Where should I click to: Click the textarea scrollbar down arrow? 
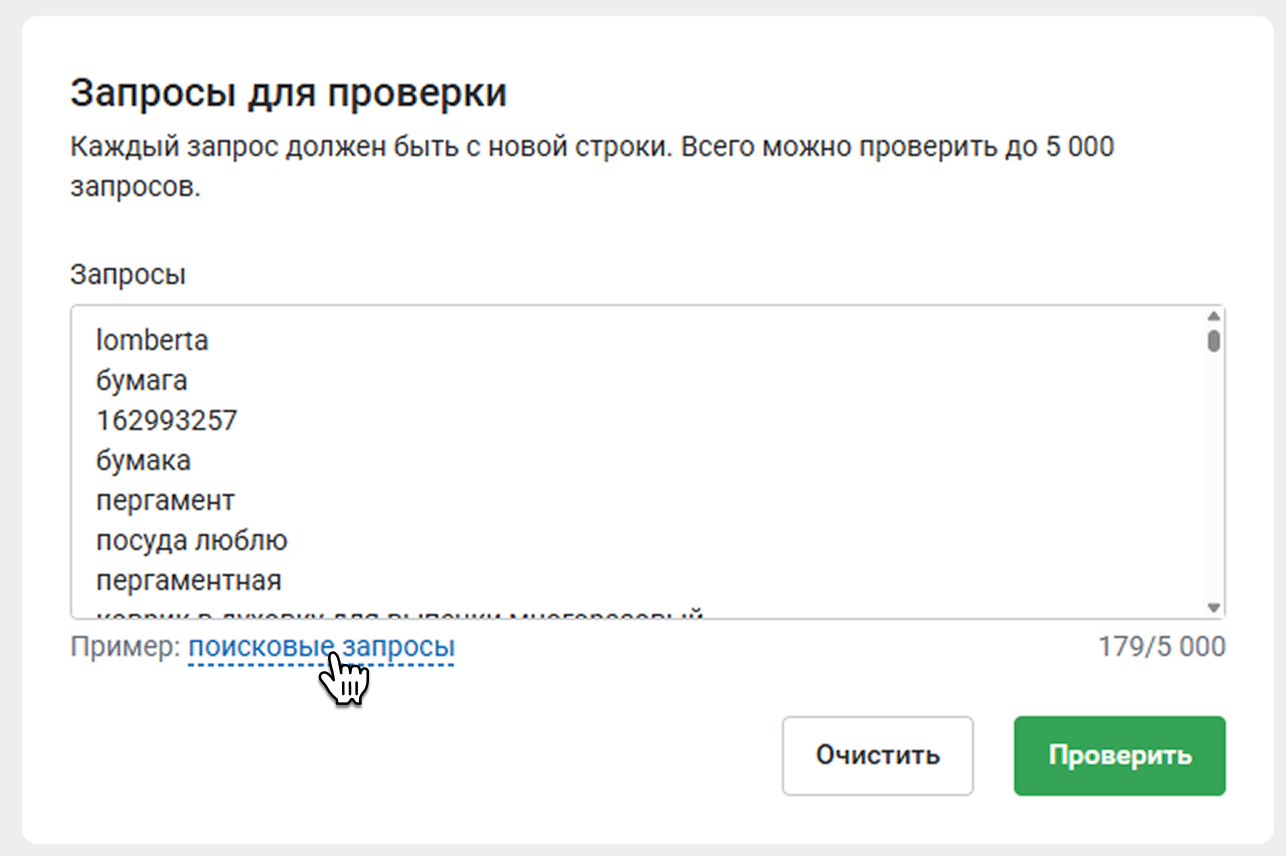pyautogui.click(x=1214, y=607)
